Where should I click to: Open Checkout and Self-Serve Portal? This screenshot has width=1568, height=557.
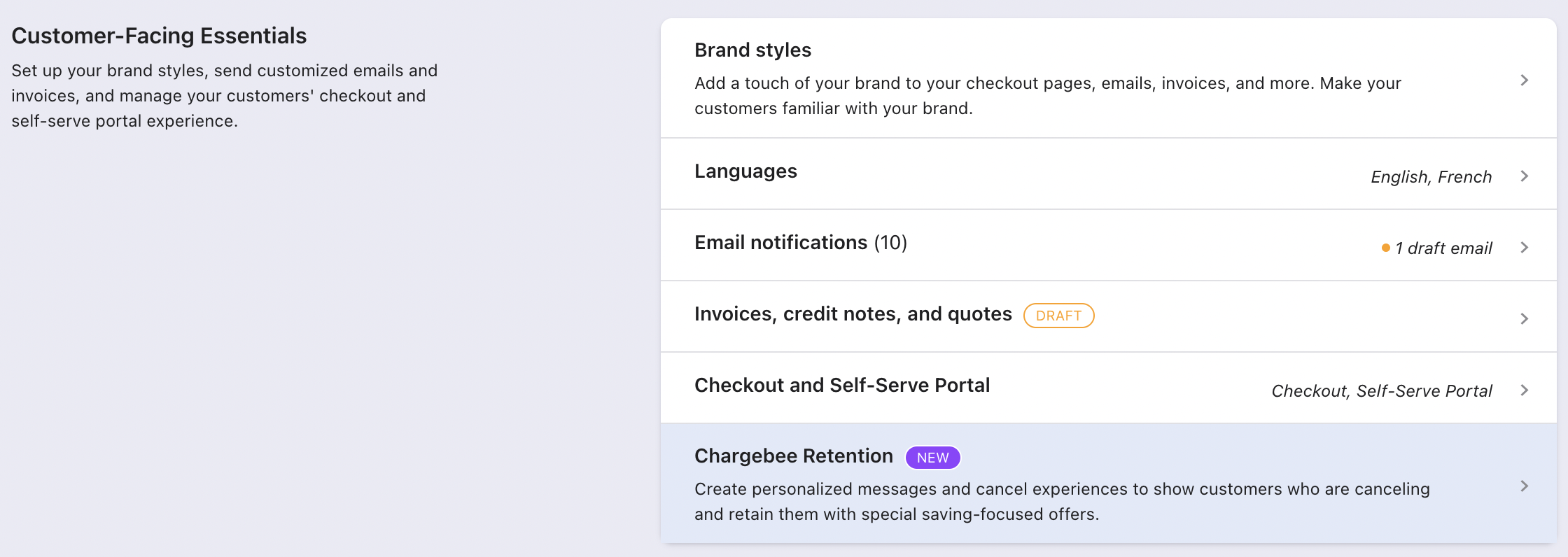coord(841,386)
